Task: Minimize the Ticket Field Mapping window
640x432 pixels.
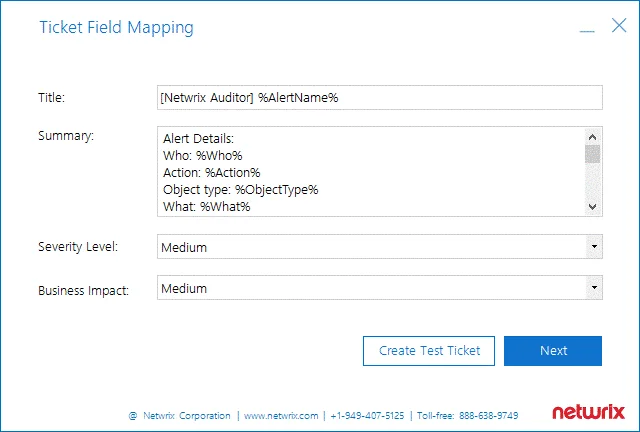Action: pos(587,31)
